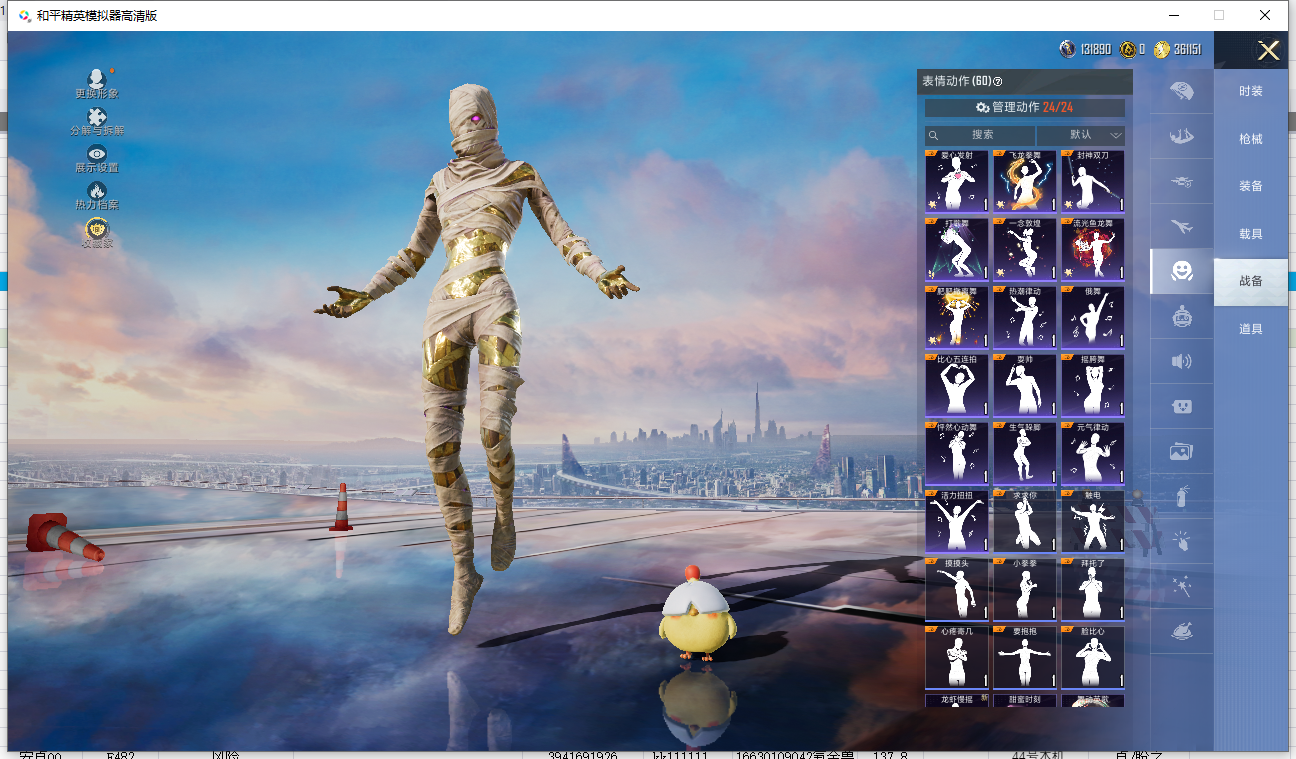Click the yellow gold coins icon
1296x759 pixels.
(1161, 49)
